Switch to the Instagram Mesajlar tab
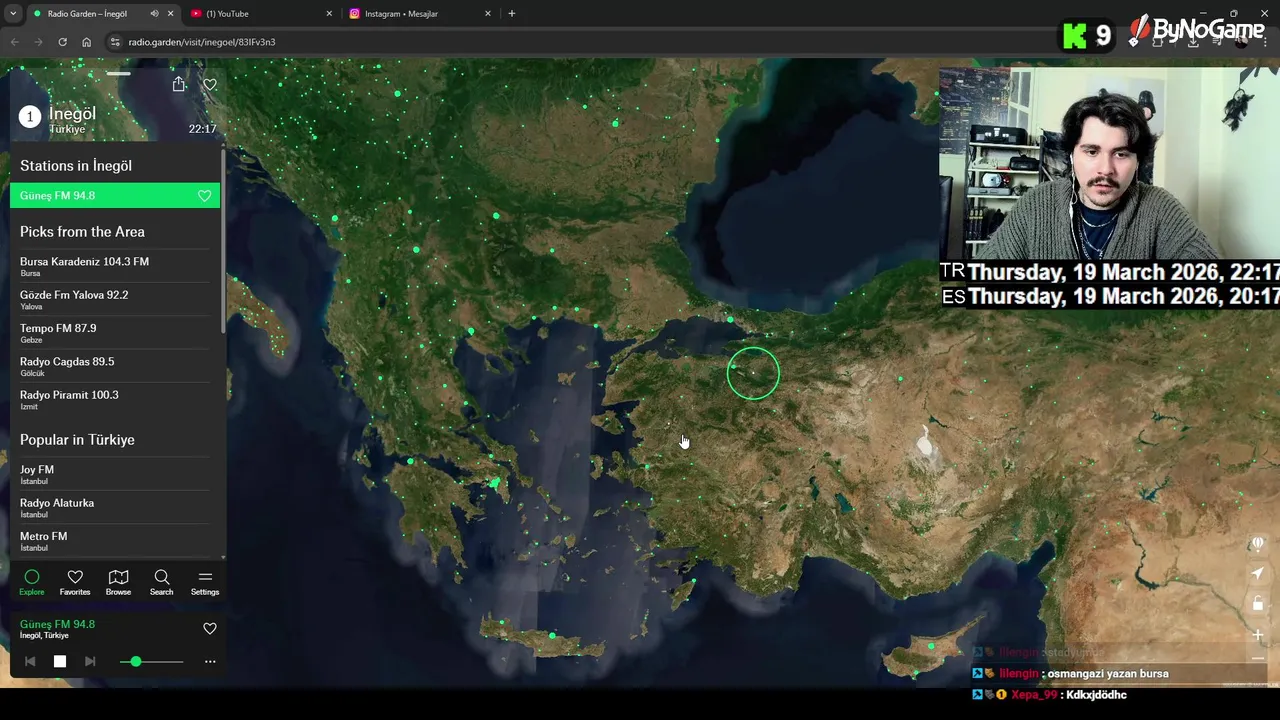Viewport: 1280px width, 720px height. pos(420,14)
